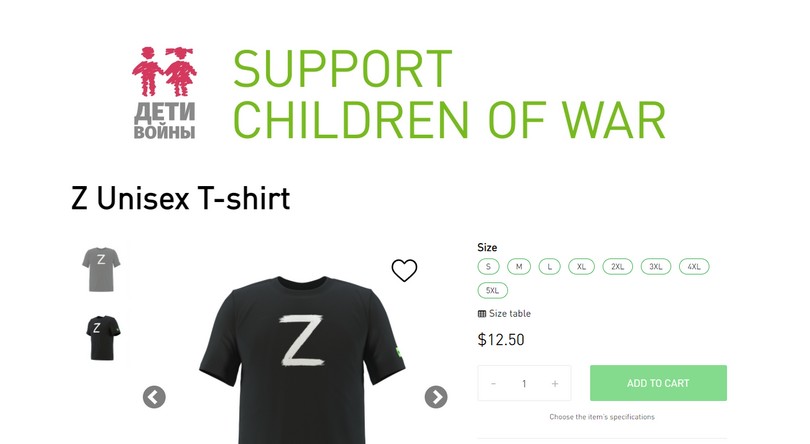Screen dimensions: 810x444
Task: Choose the 3XL size option
Action: point(656,267)
